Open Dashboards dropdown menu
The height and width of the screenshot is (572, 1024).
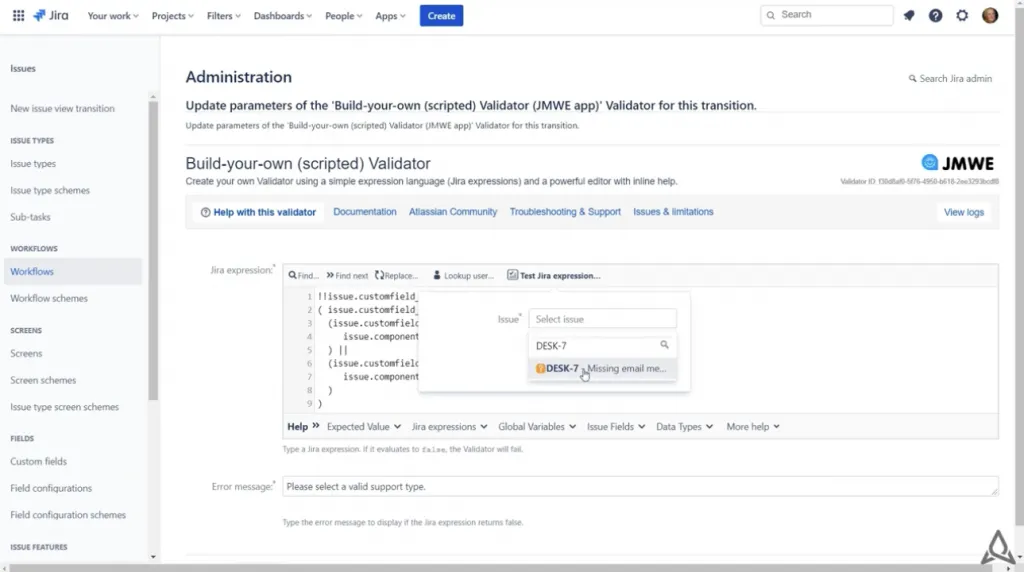pos(283,16)
